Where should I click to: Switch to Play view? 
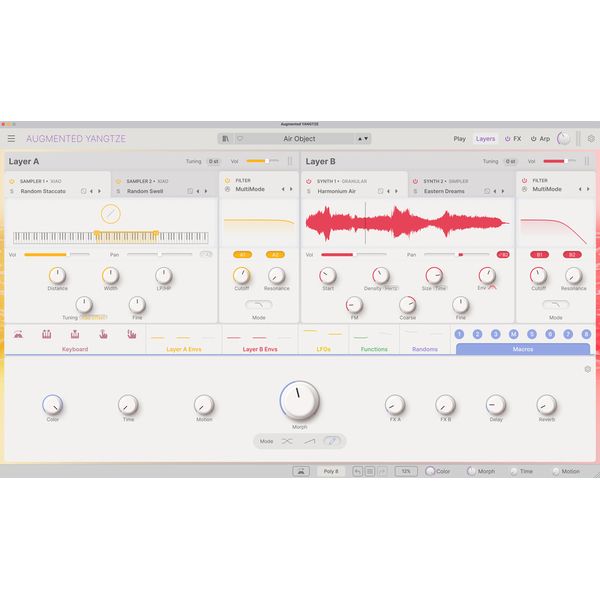pos(460,139)
